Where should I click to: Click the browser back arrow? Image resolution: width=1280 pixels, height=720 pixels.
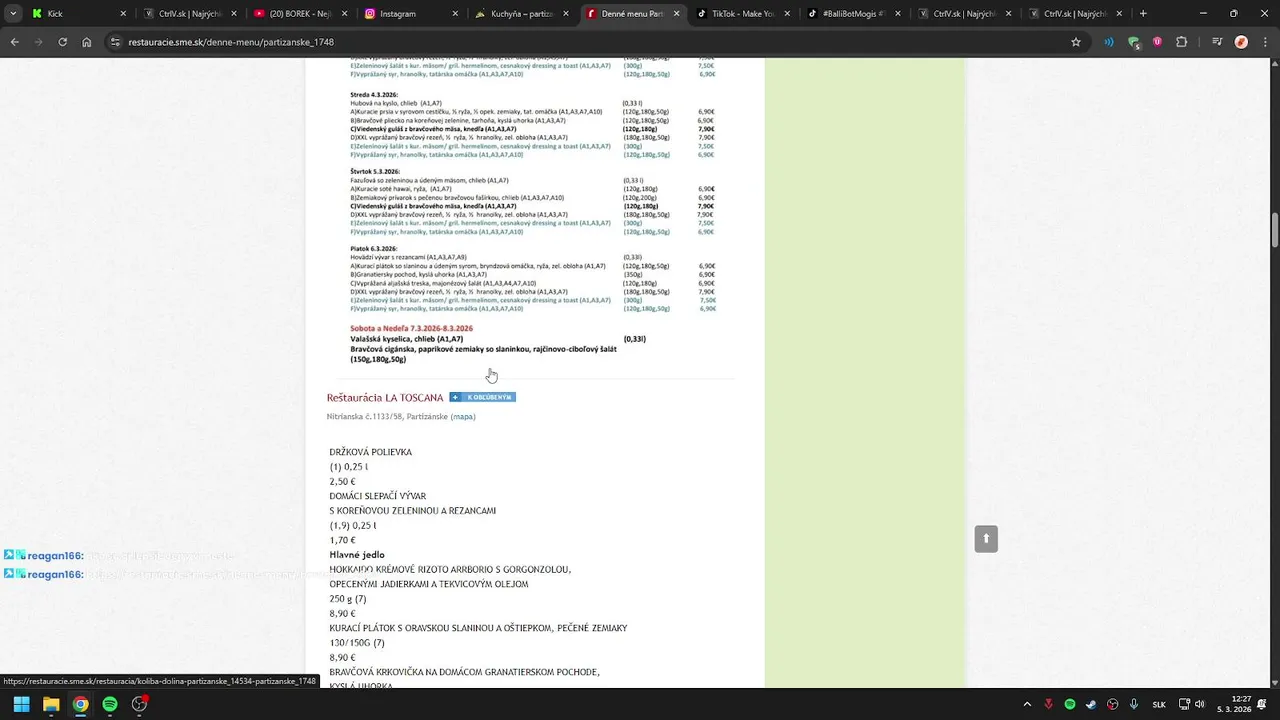[14, 42]
